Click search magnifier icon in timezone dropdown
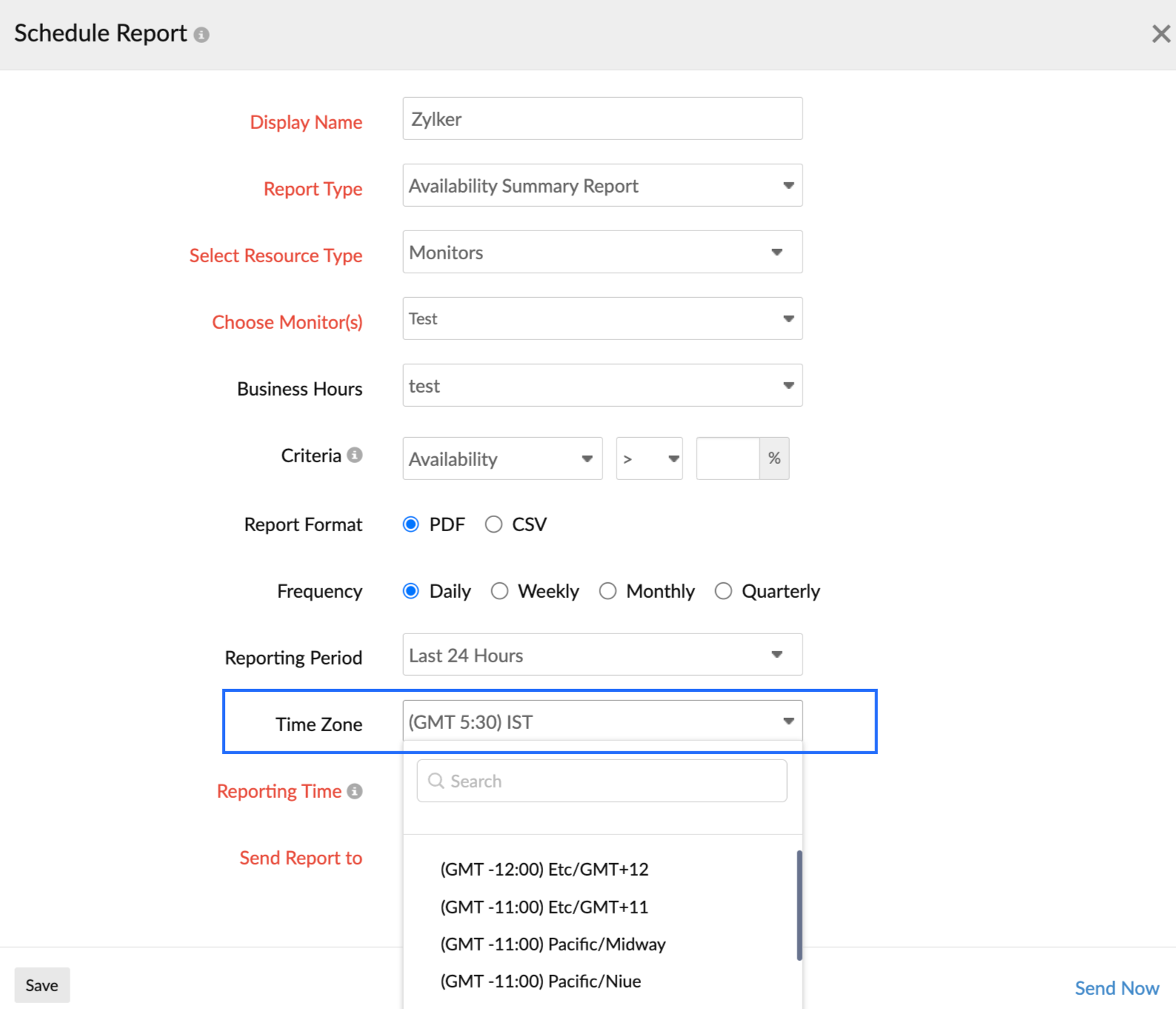 (x=436, y=781)
